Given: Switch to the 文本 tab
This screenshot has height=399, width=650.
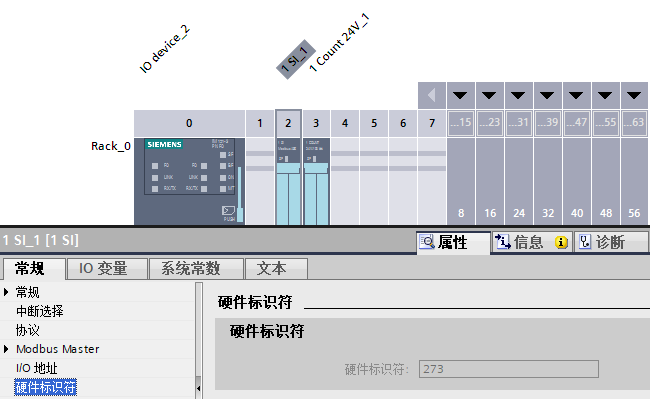Looking at the screenshot, I should point(276,269).
